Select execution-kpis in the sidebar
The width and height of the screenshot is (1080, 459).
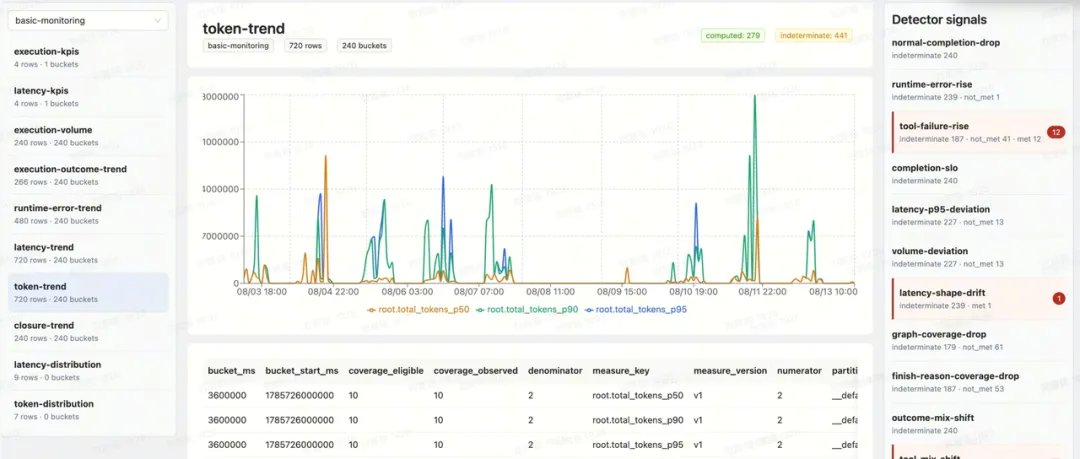88,57
